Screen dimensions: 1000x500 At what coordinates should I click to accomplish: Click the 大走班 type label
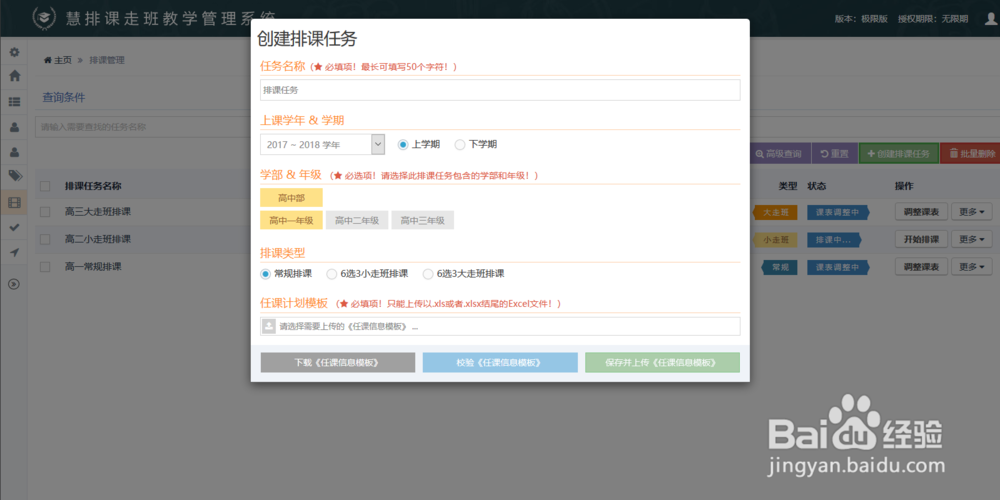click(776, 212)
